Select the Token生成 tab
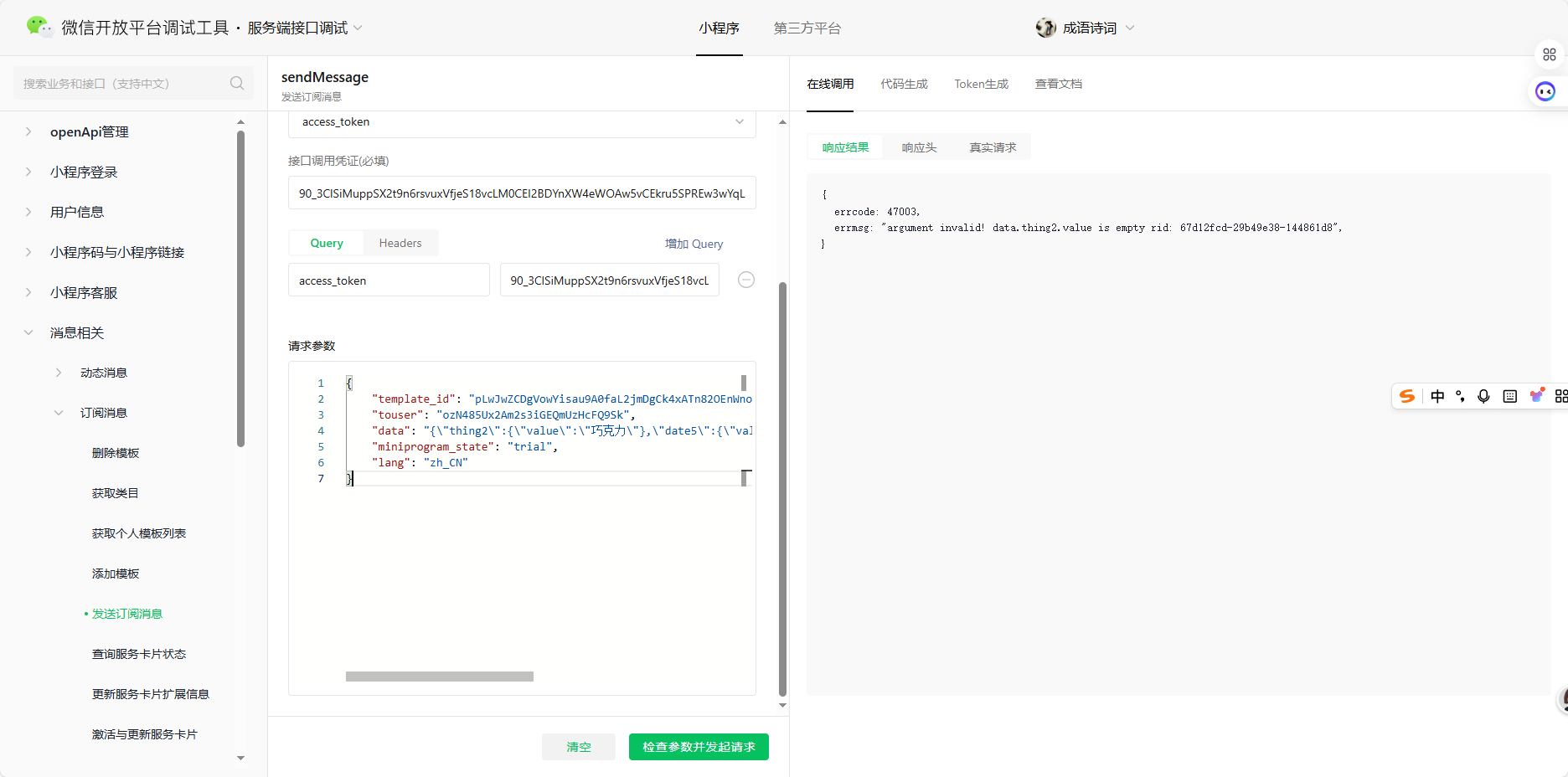Viewport: 1568px width, 777px height. [982, 84]
